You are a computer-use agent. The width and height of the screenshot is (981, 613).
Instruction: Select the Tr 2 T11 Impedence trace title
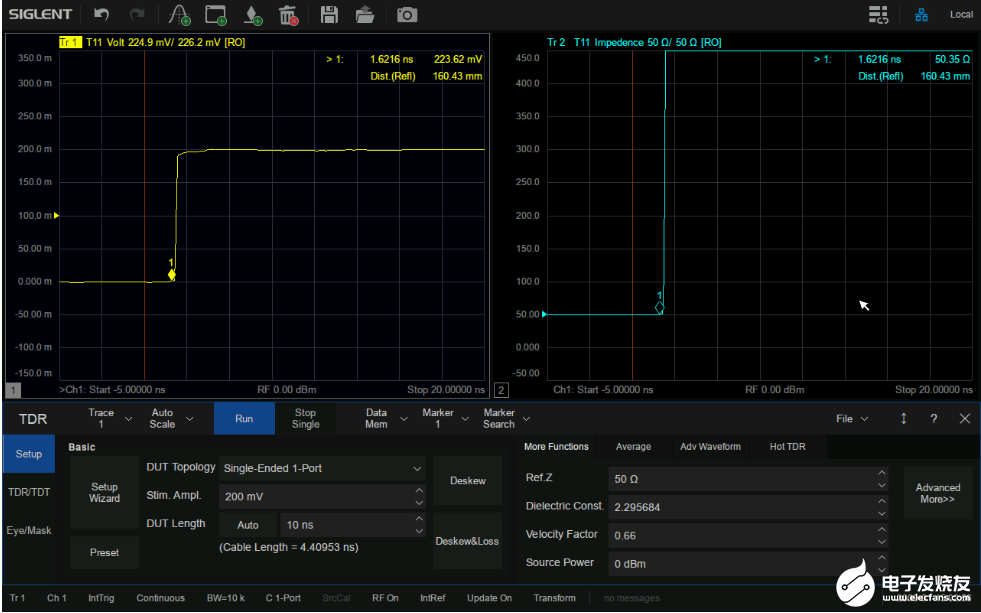pos(634,42)
